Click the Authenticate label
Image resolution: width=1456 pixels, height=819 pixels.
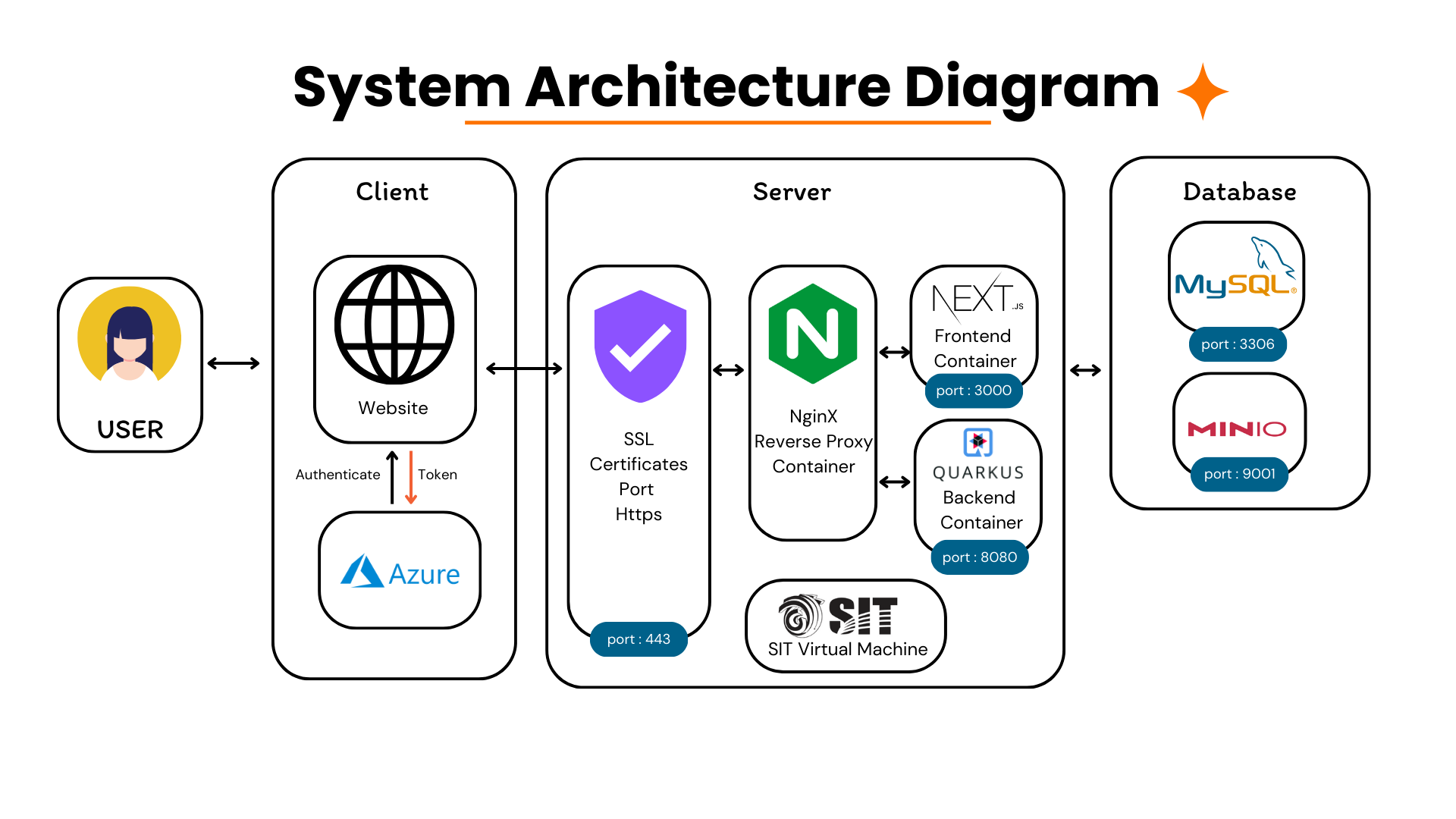point(338,475)
